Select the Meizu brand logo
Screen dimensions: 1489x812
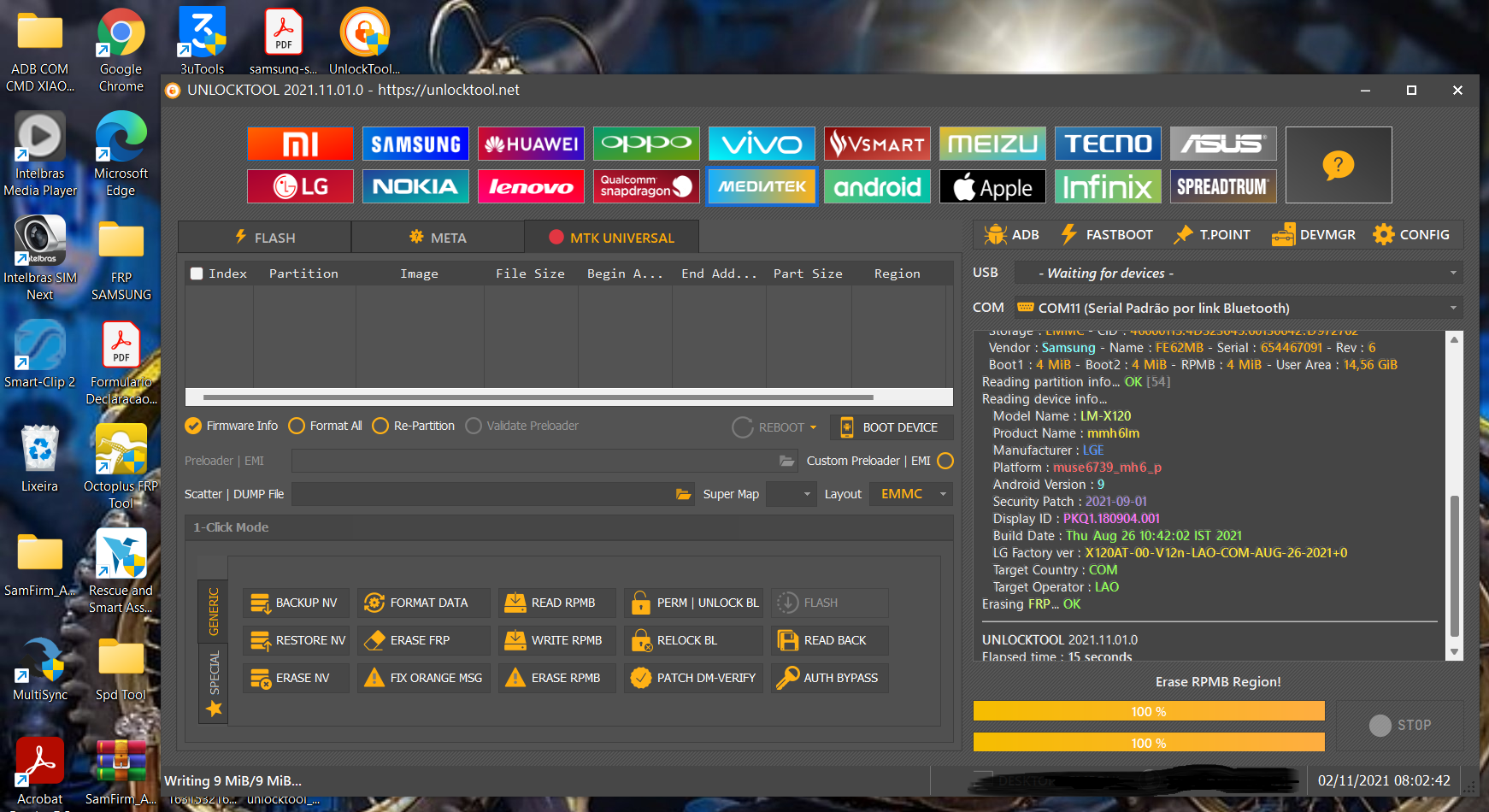[x=992, y=144]
